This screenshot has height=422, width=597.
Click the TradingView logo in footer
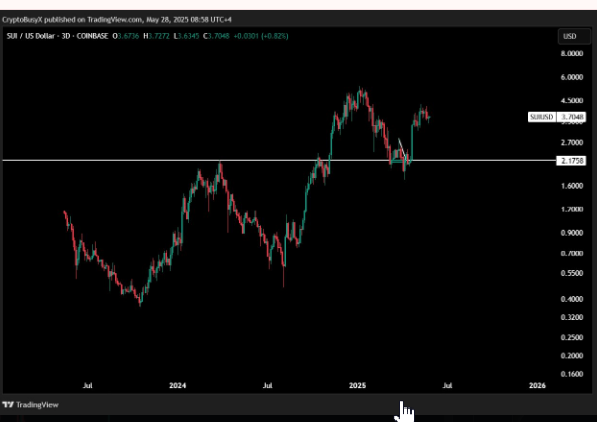click(x=30, y=404)
